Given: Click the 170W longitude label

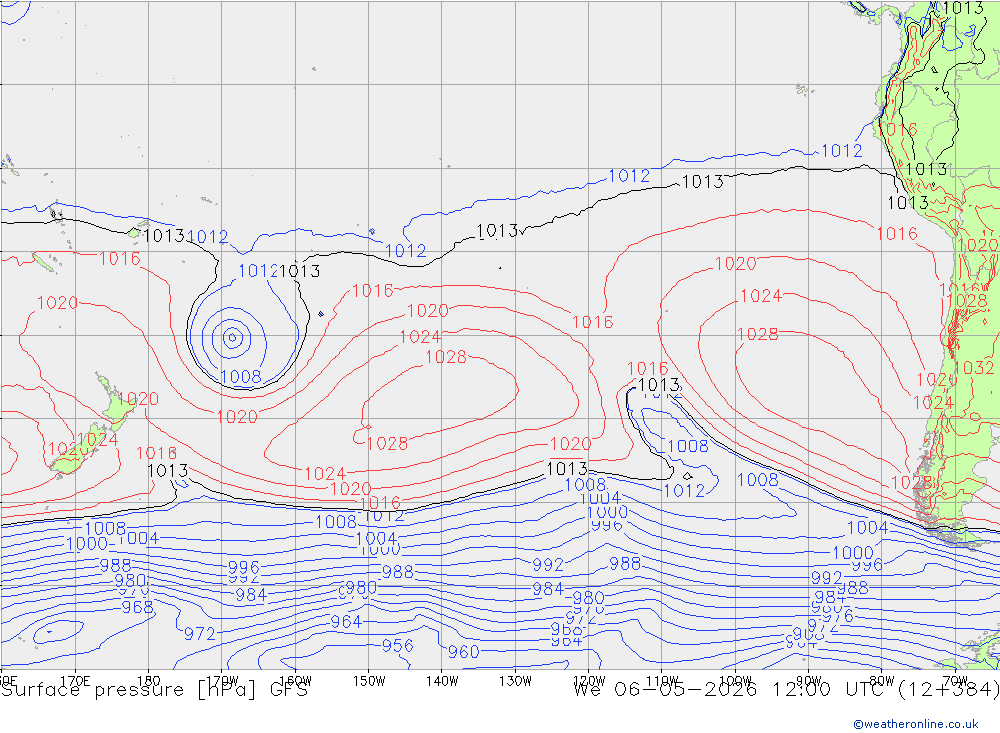Looking at the screenshot, I should pyautogui.click(x=221, y=681).
